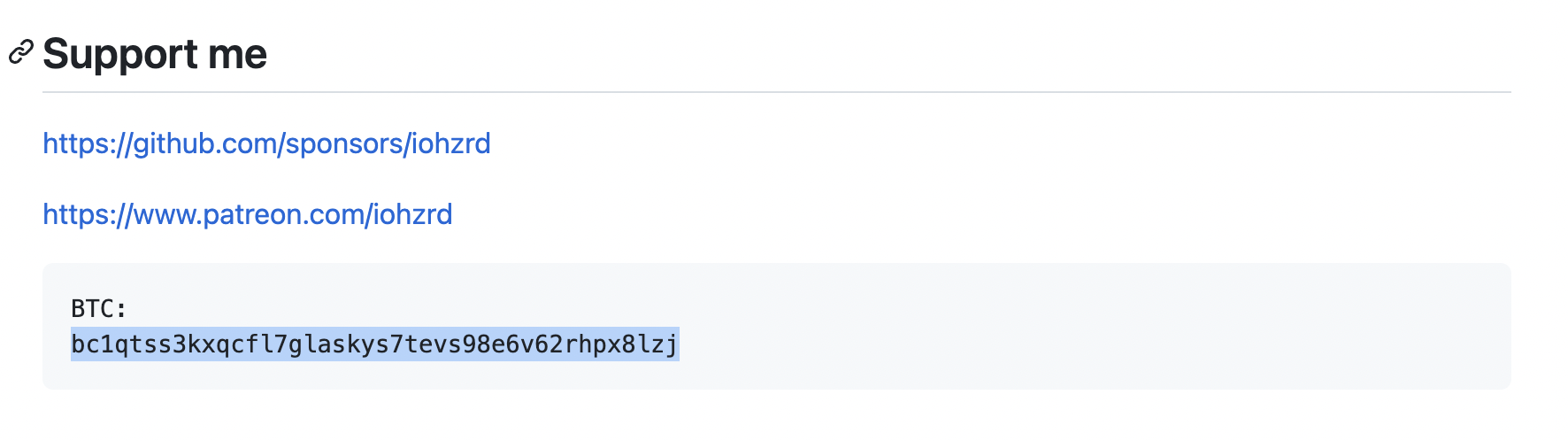Click 'iohzrd' at end of Patreon link
The height and width of the screenshot is (441, 1568).
(413, 214)
